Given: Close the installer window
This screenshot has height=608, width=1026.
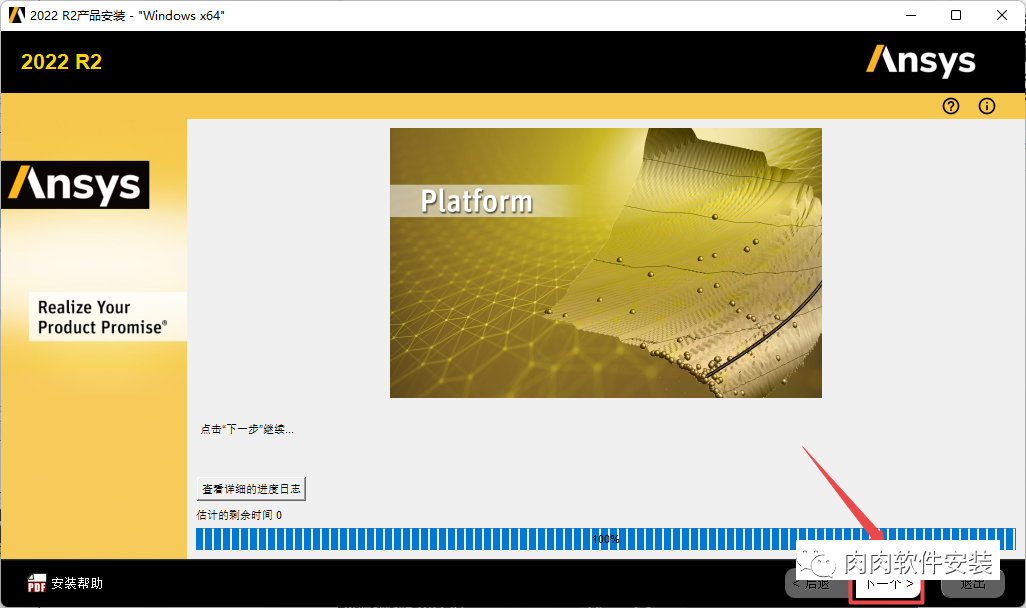Looking at the screenshot, I should point(1002,15).
